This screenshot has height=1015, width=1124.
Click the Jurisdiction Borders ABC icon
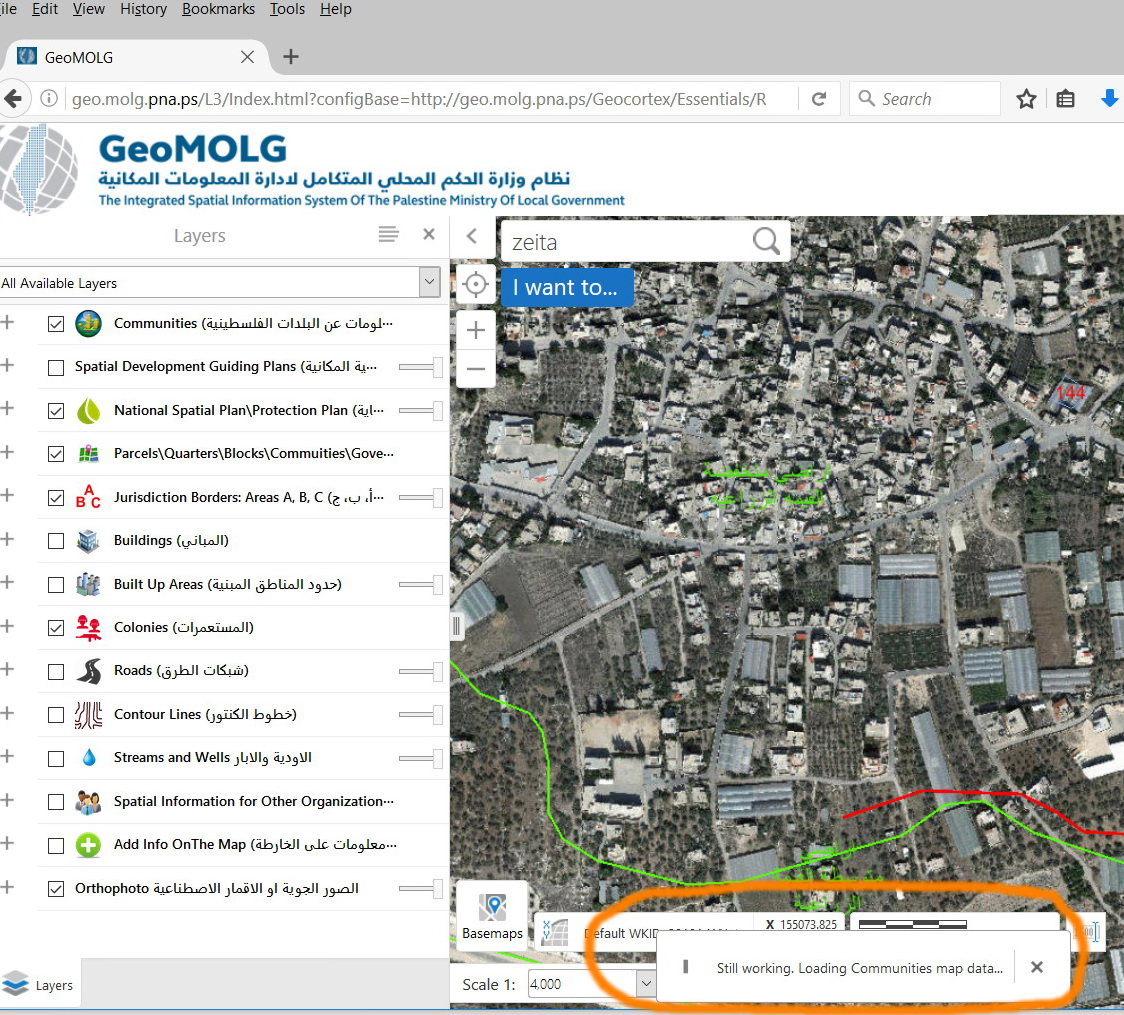[88, 497]
